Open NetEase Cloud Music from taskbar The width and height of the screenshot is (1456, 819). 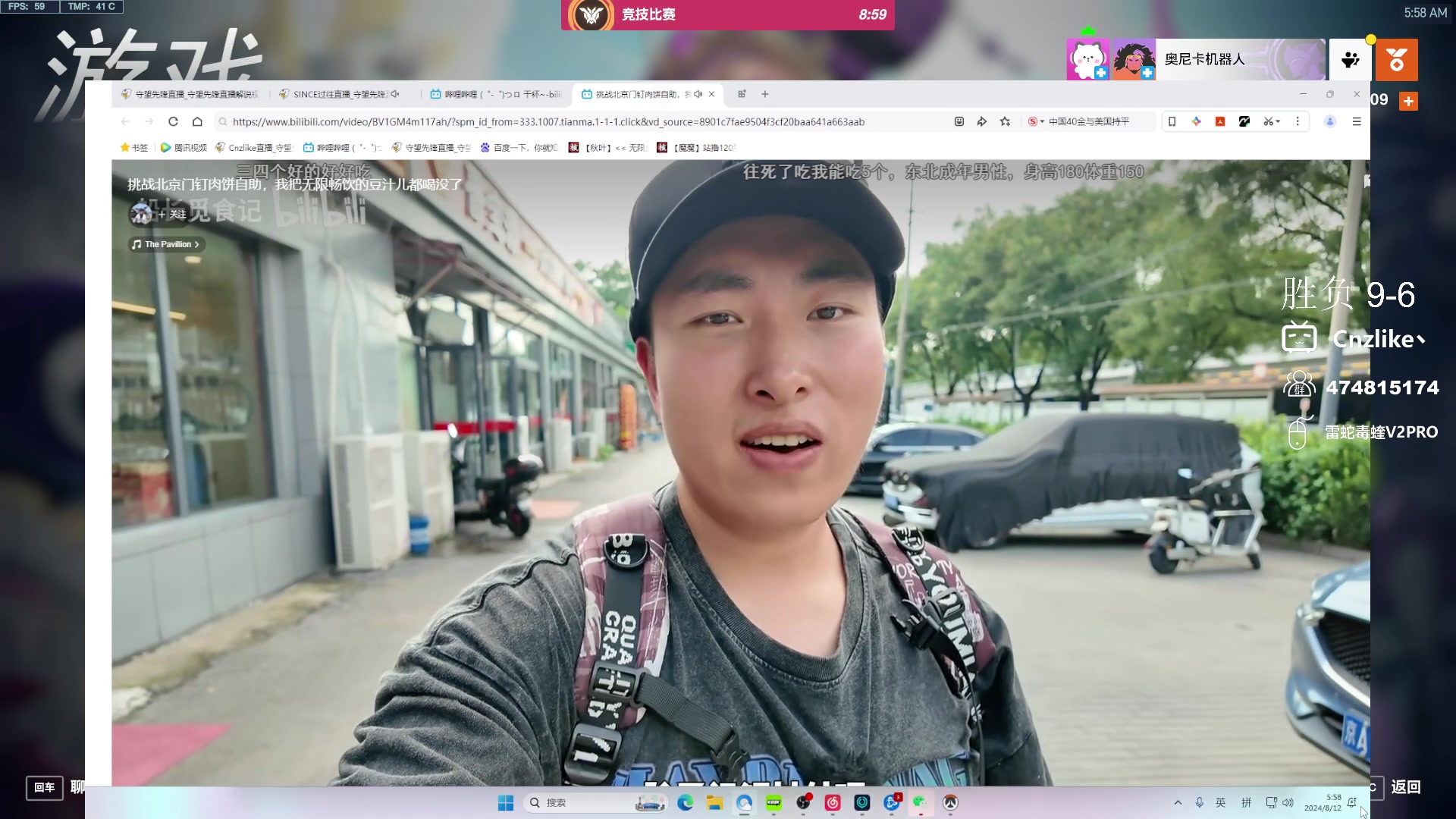click(x=833, y=802)
